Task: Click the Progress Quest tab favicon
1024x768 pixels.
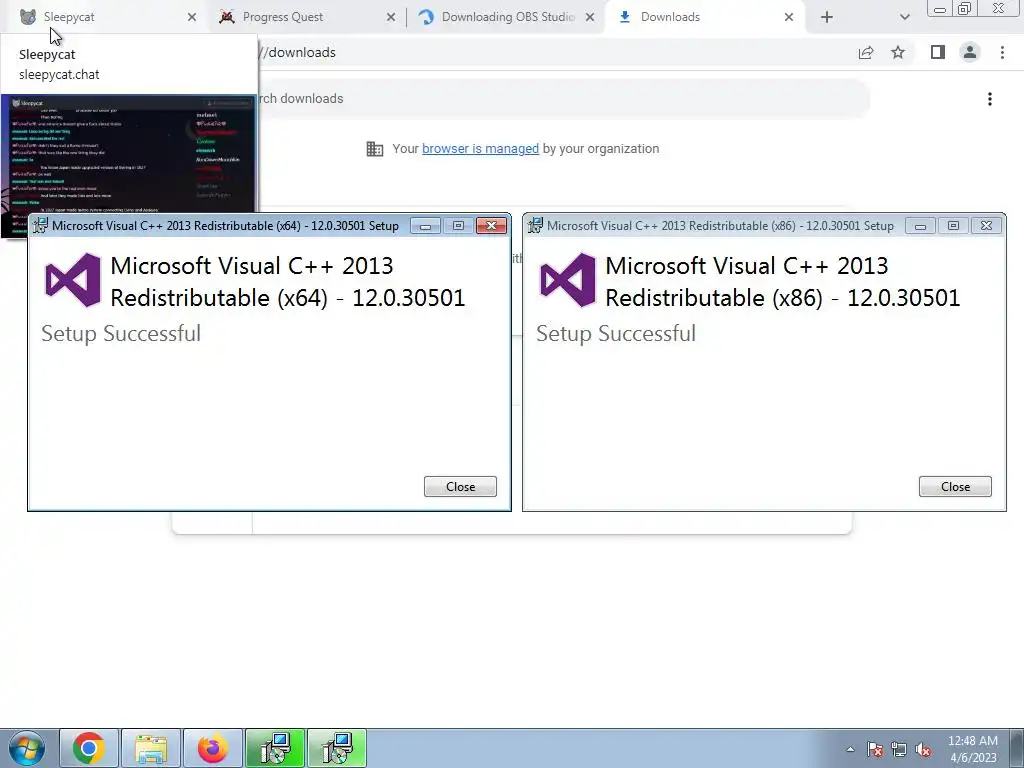Action: 227,17
